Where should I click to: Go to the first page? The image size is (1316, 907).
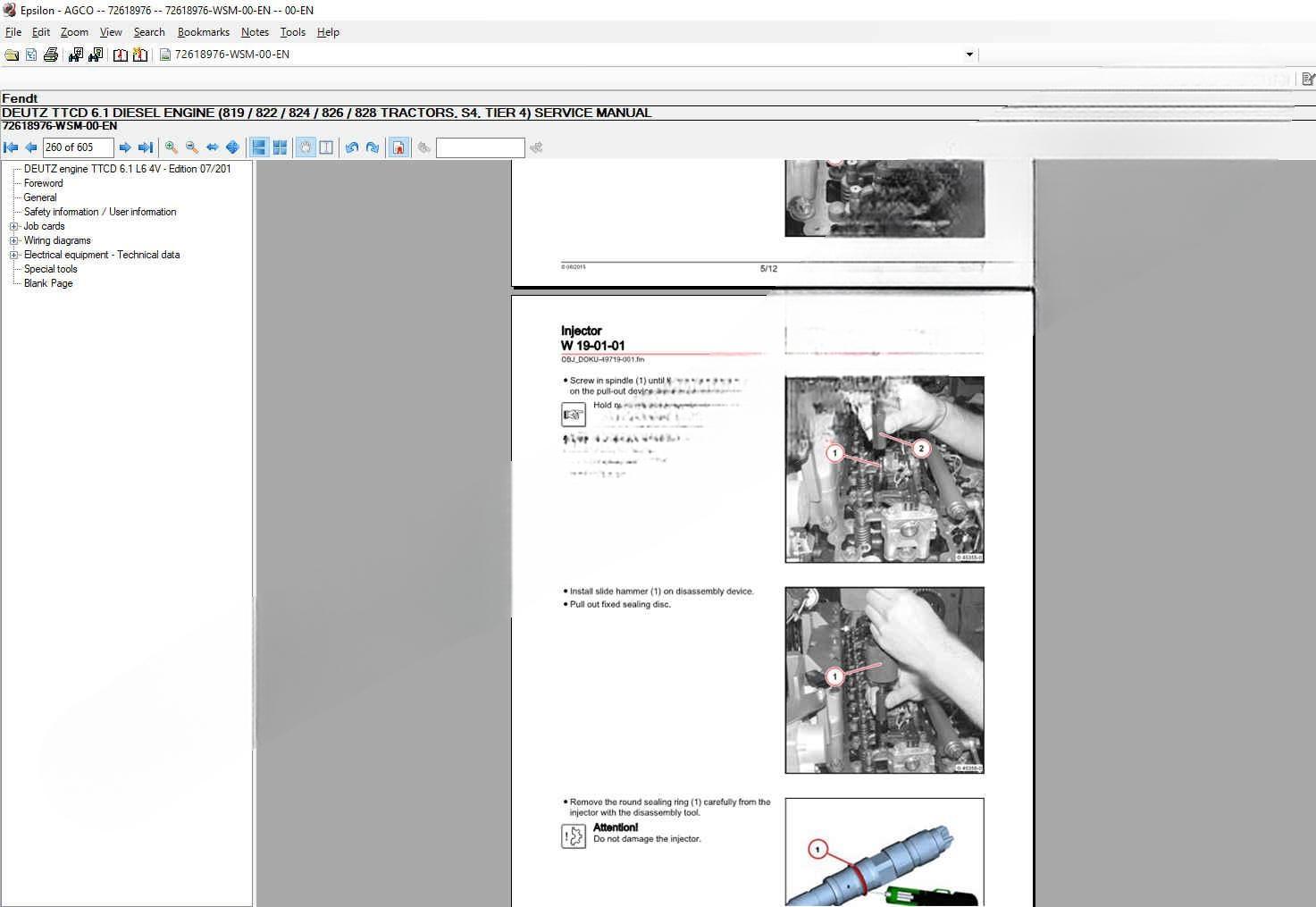(x=11, y=147)
